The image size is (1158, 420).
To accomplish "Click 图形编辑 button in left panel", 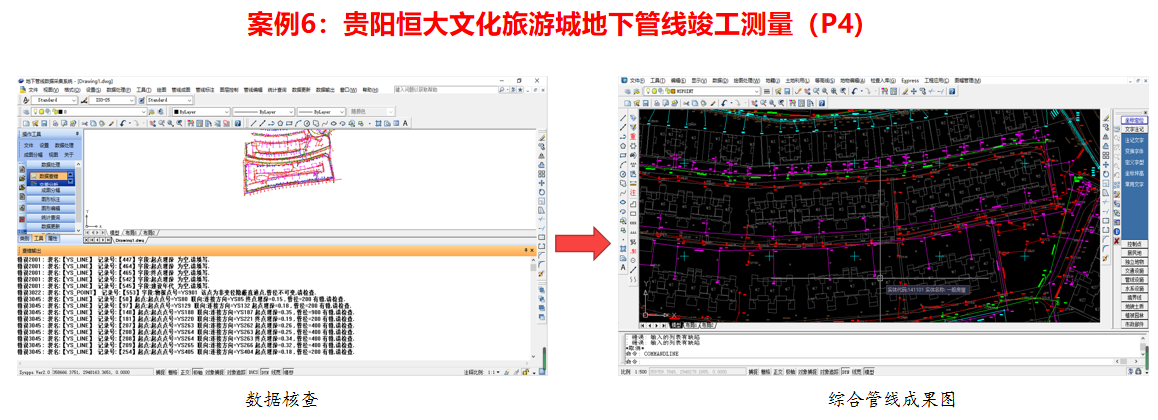I will click(51, 208).
